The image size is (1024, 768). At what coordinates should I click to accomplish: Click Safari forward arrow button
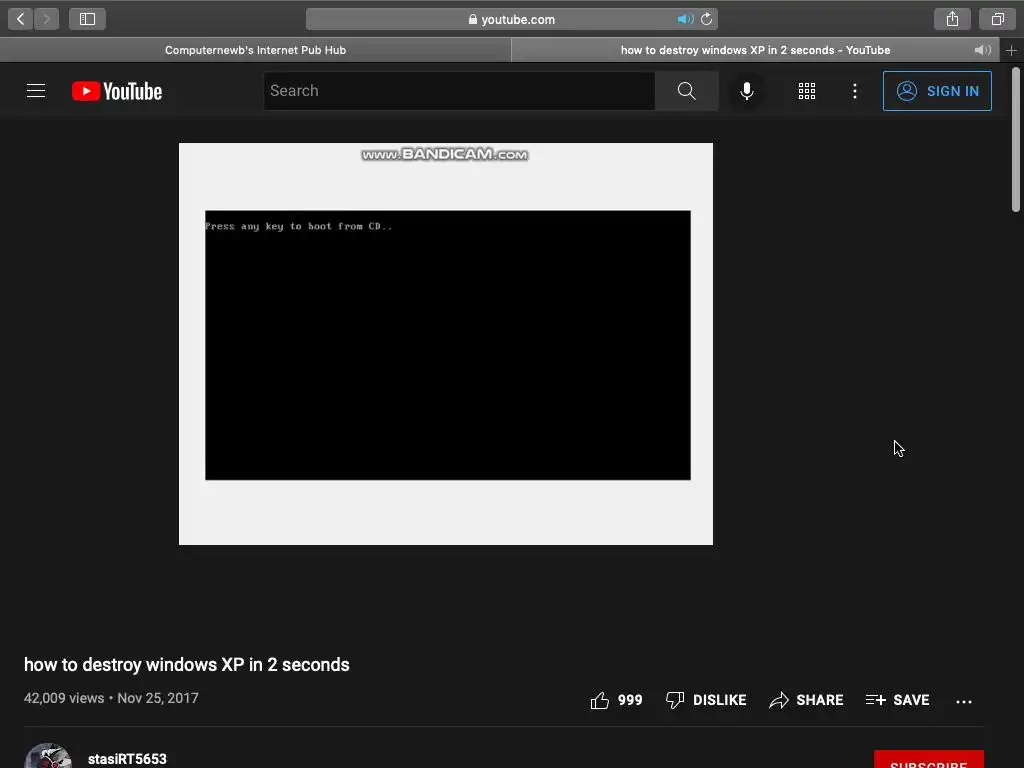coord(46,19)
